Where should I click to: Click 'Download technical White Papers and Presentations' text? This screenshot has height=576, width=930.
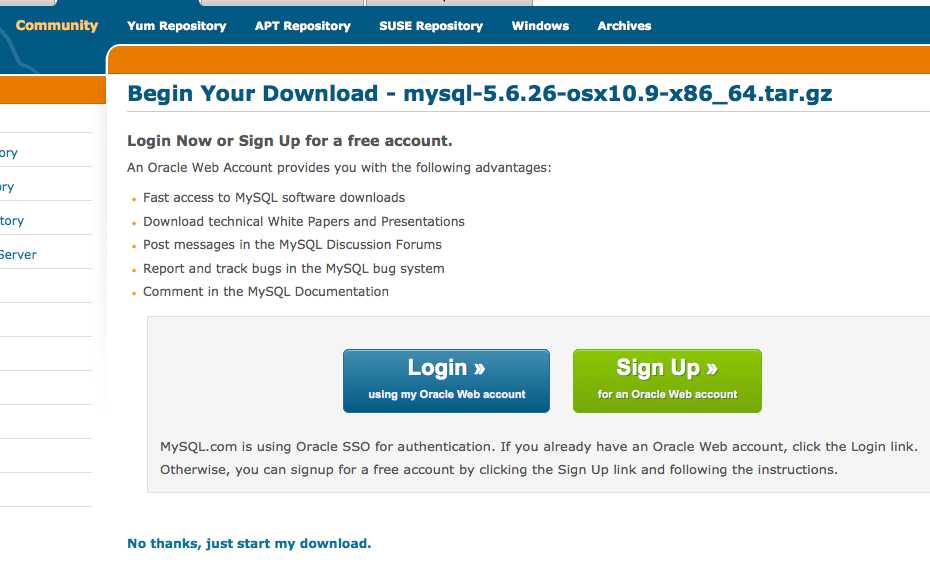(x=304, y=221)
